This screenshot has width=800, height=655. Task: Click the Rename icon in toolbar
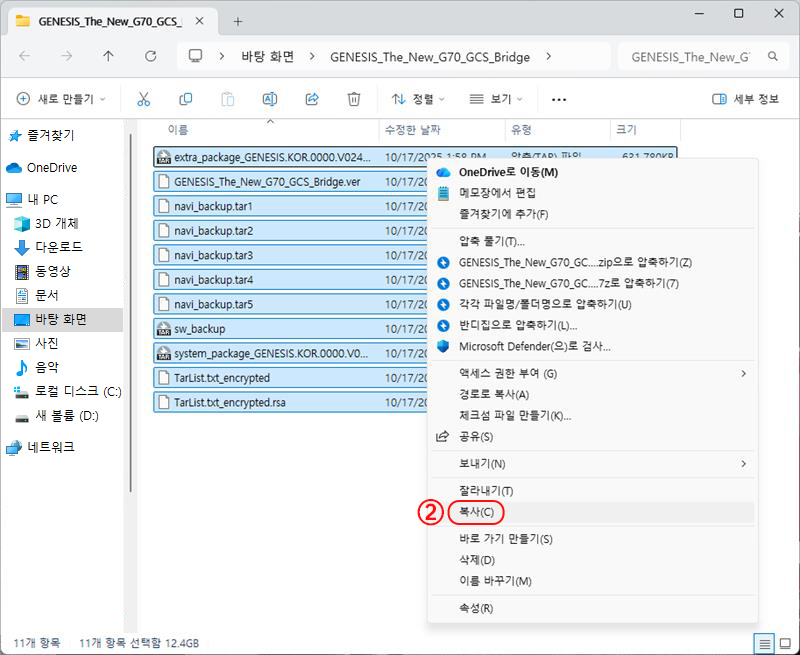click(x=269, y=99)
